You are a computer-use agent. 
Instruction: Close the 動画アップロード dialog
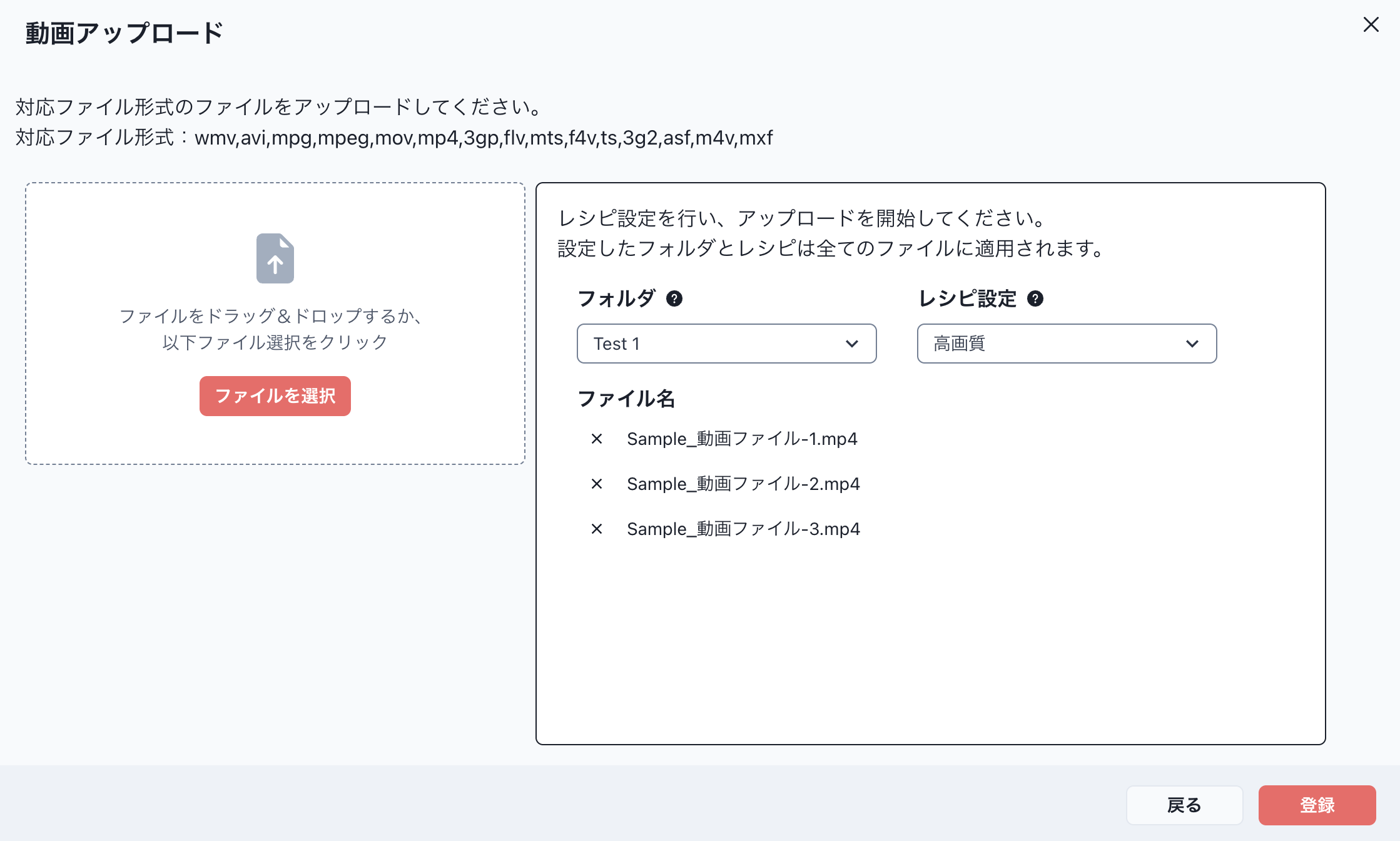point(1371,24)
